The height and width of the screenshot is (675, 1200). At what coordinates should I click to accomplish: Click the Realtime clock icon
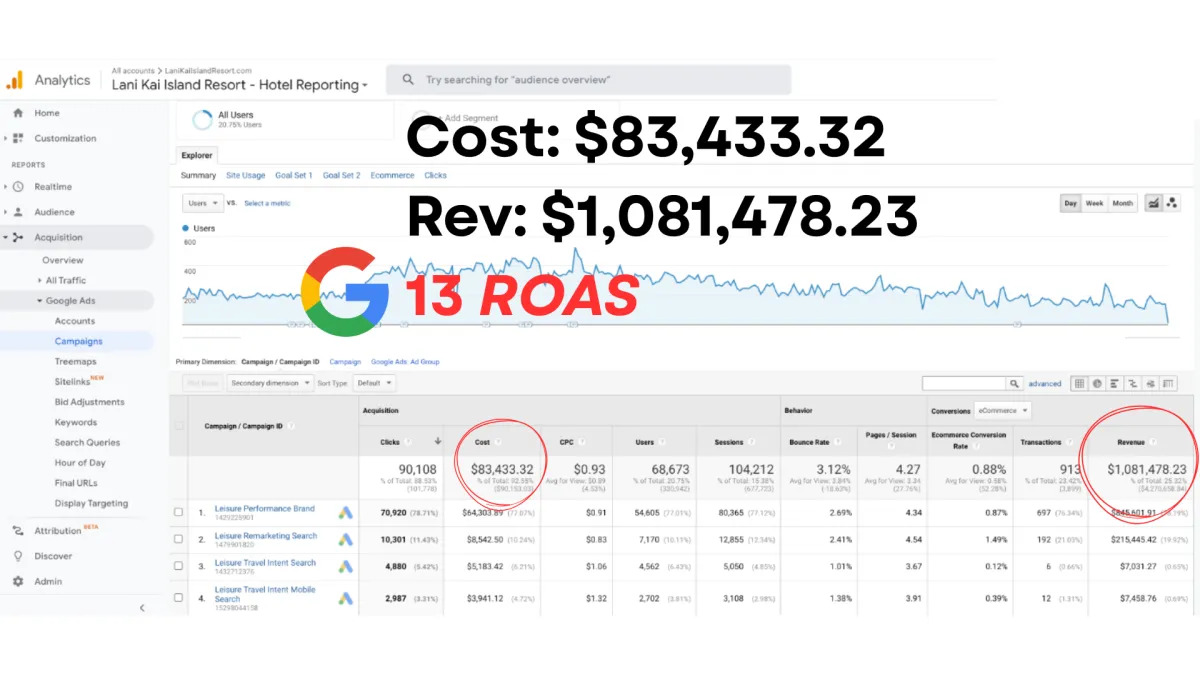click(x=18, y=187)
